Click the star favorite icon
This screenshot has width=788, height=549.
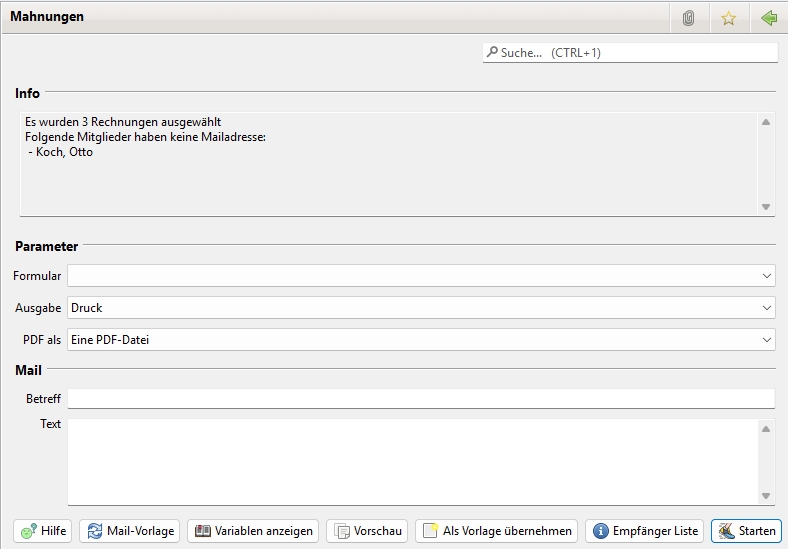point(728,18)
